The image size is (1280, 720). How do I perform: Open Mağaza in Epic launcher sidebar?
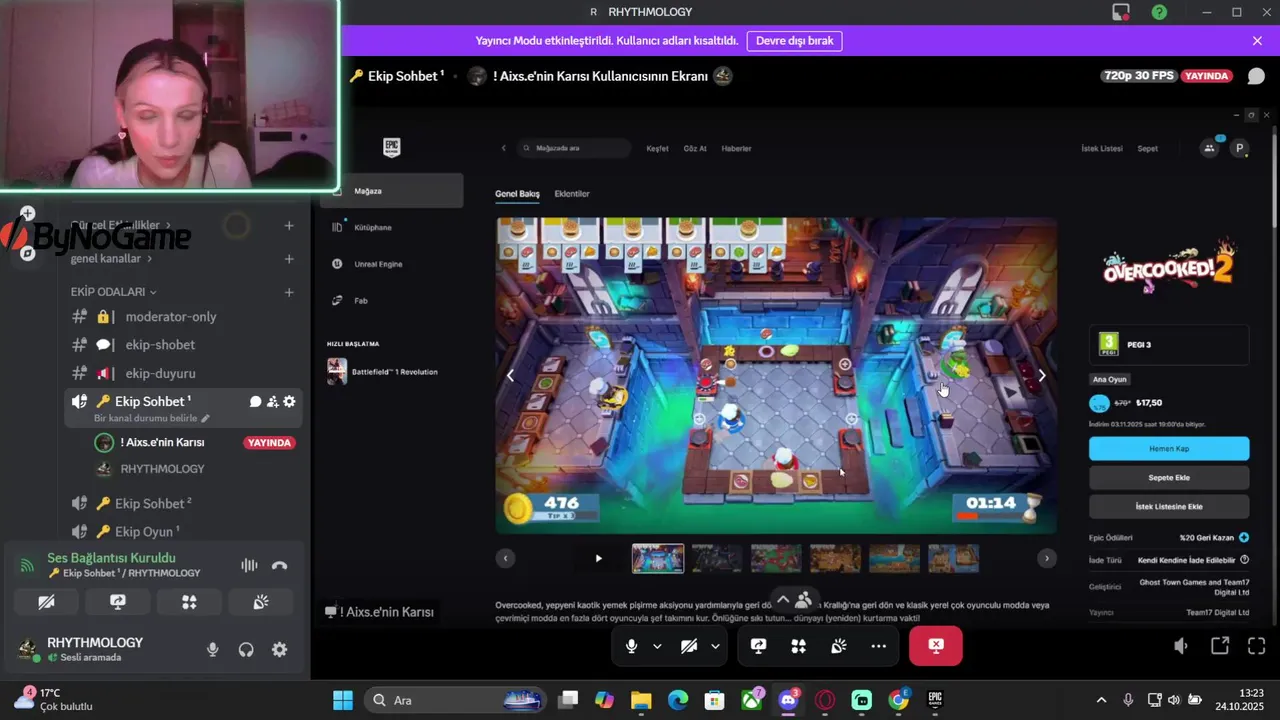pos(393,191)
